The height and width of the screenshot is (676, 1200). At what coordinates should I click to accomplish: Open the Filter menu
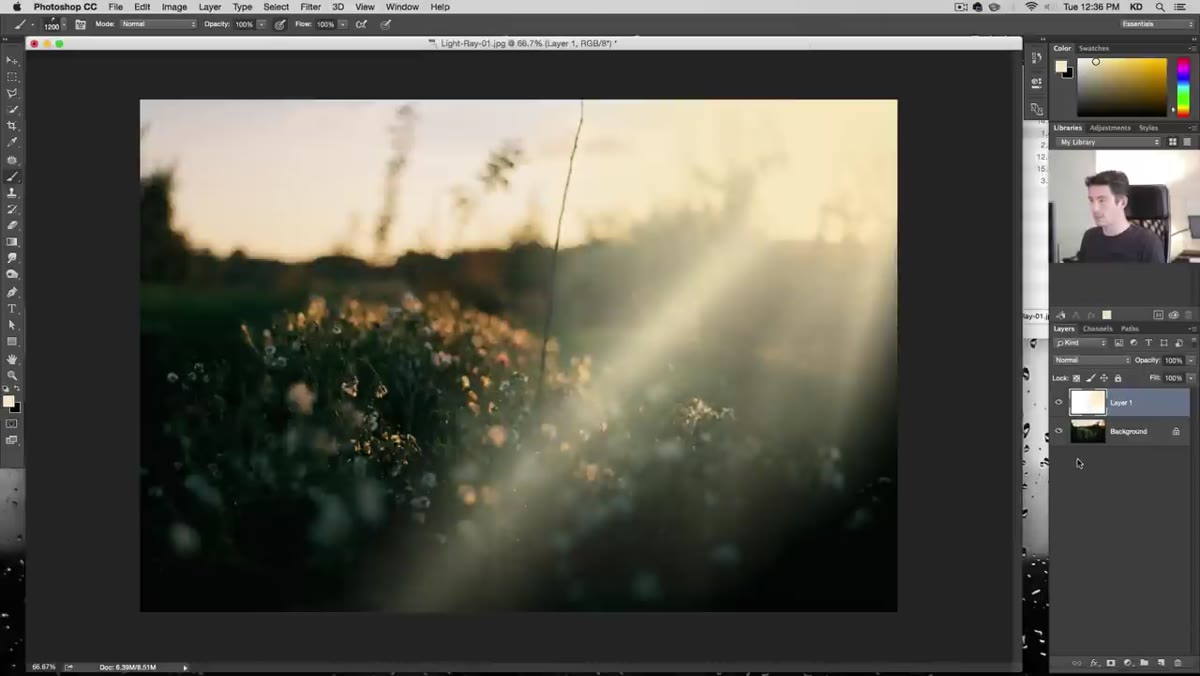pos(311,7)
